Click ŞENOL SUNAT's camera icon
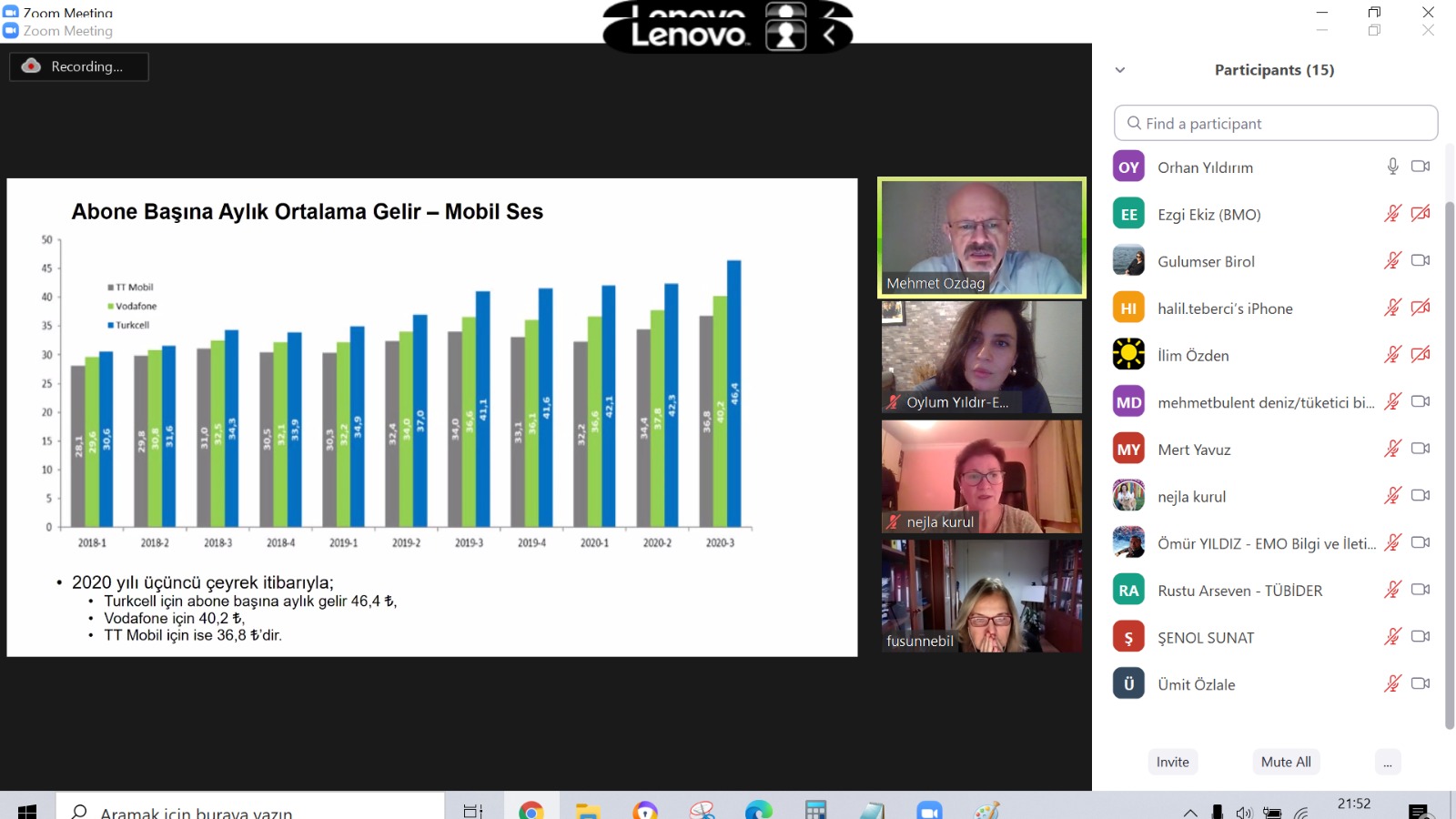The width and height of the screenshot is (1456, 819). (x=1421, y=637)
